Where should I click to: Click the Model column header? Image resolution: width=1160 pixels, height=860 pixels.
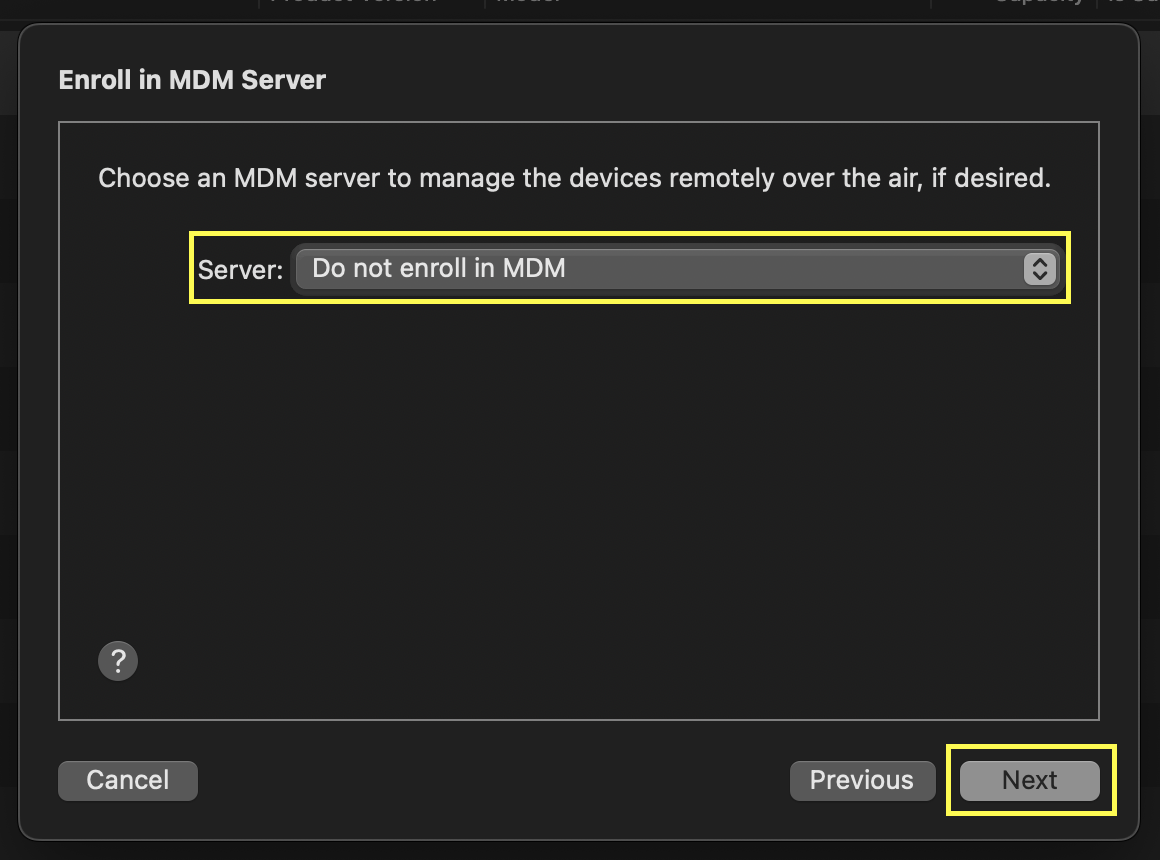click(x=527, y=5)
